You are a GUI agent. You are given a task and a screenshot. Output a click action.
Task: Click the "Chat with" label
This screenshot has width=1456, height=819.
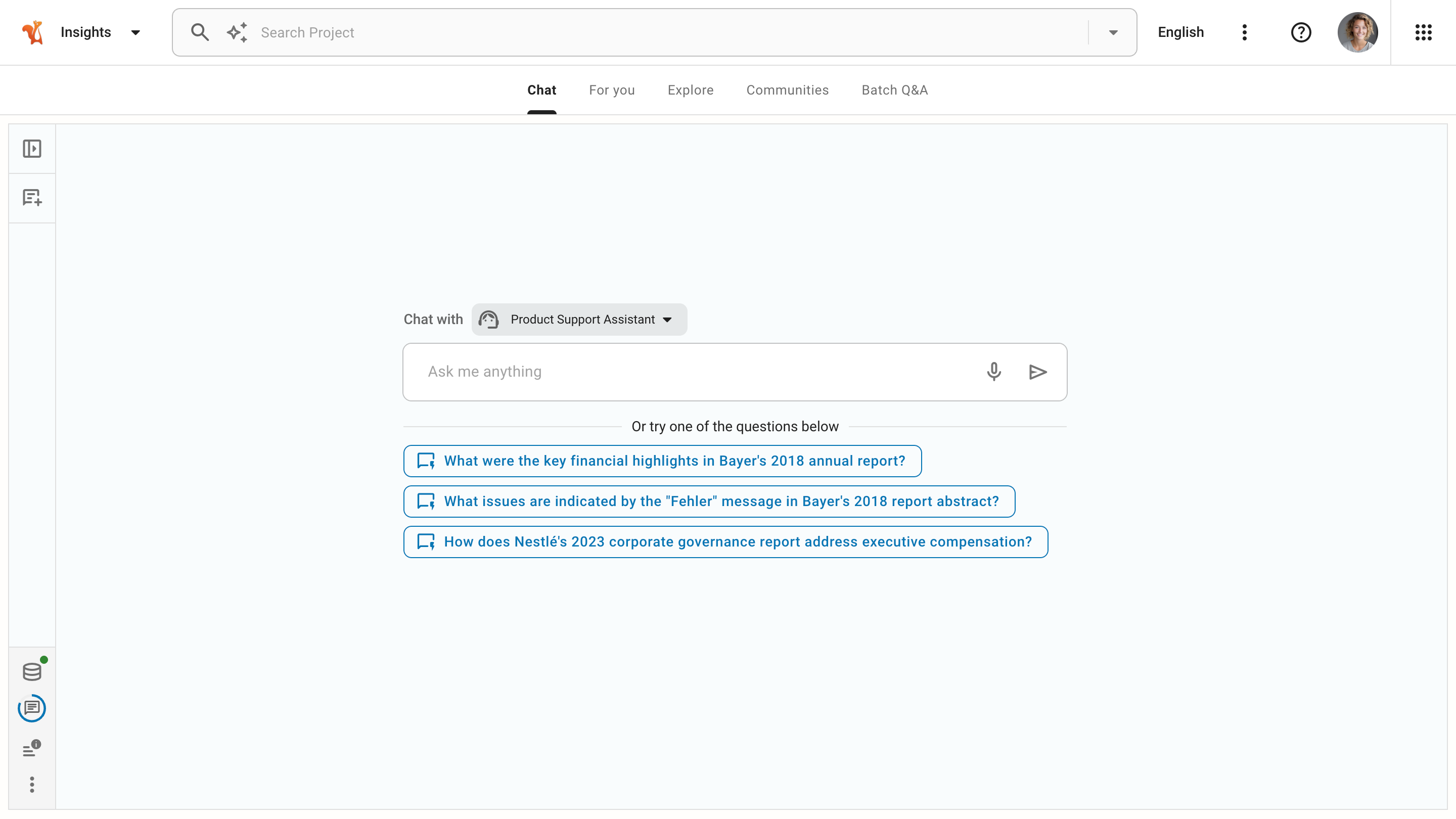(x=433, y=320)
